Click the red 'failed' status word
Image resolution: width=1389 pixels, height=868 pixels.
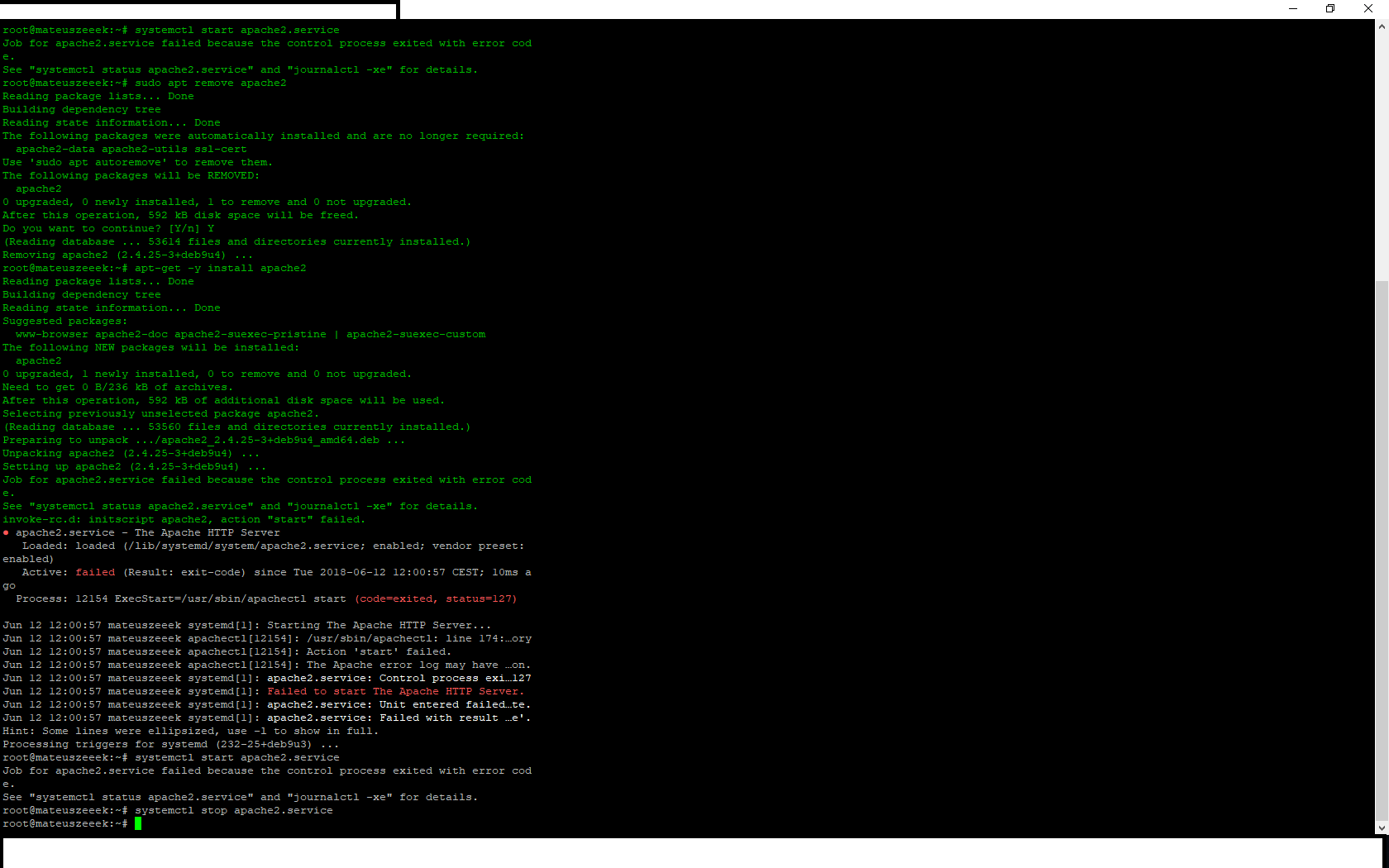(95, 572)
